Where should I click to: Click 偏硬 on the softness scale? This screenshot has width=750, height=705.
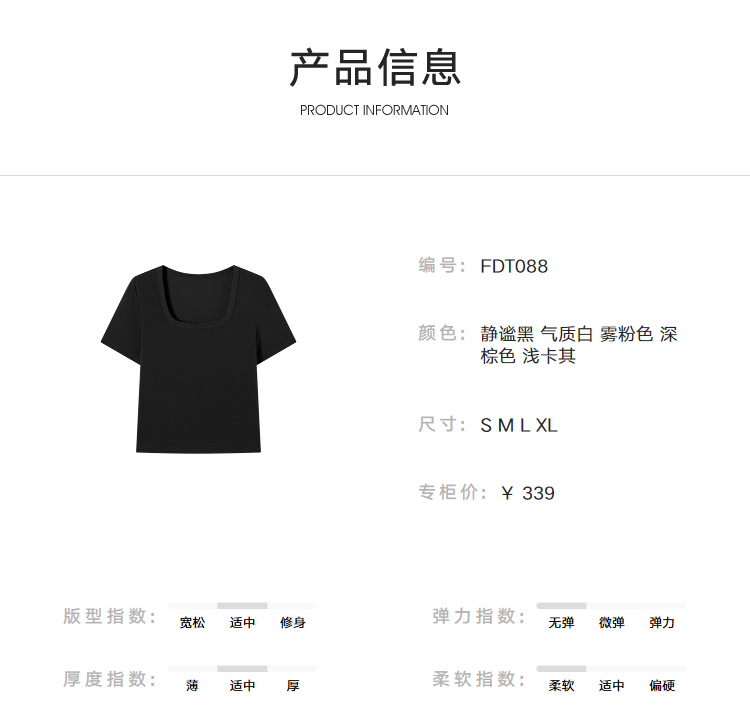coord(662,685)
